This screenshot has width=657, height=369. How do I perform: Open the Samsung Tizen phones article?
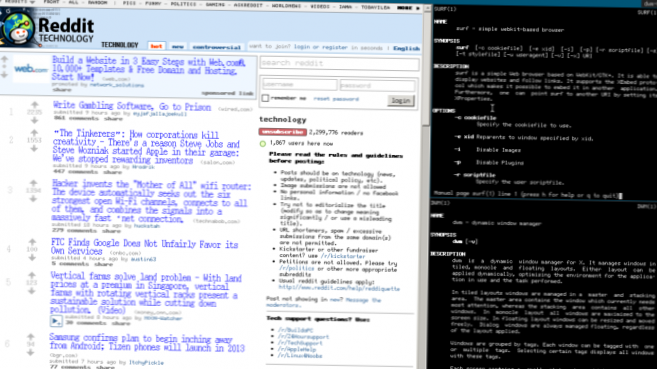click(x=147, y=343)
